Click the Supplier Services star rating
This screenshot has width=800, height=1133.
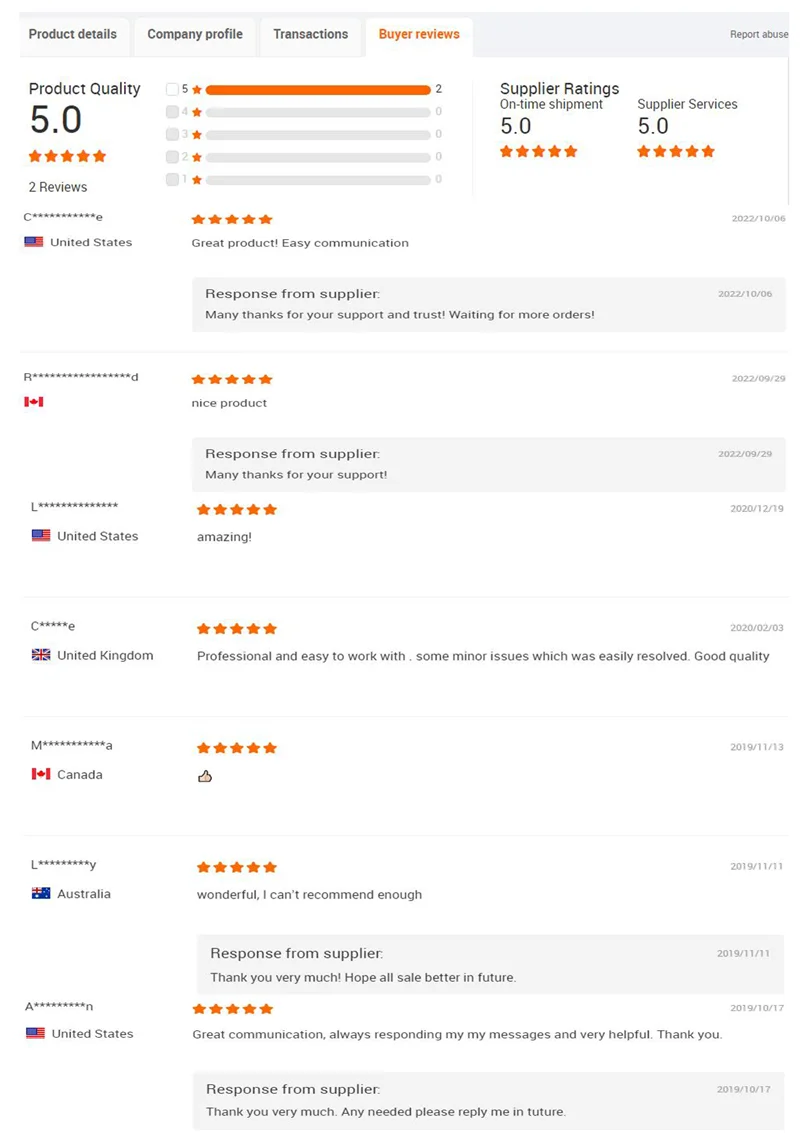tap(676, 152)
